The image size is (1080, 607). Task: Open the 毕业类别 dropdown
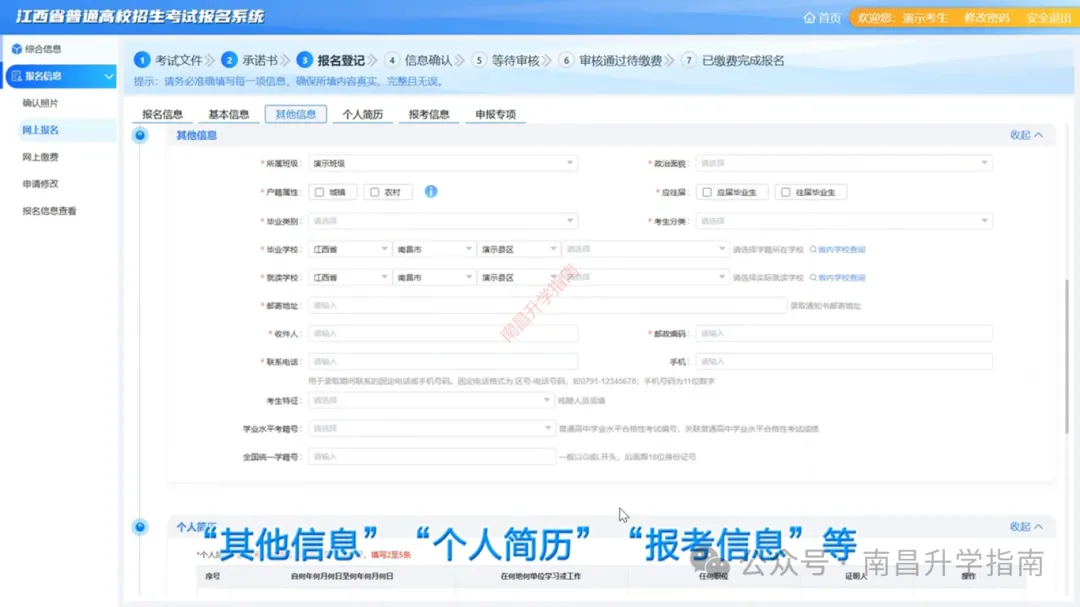click(443, 221)
